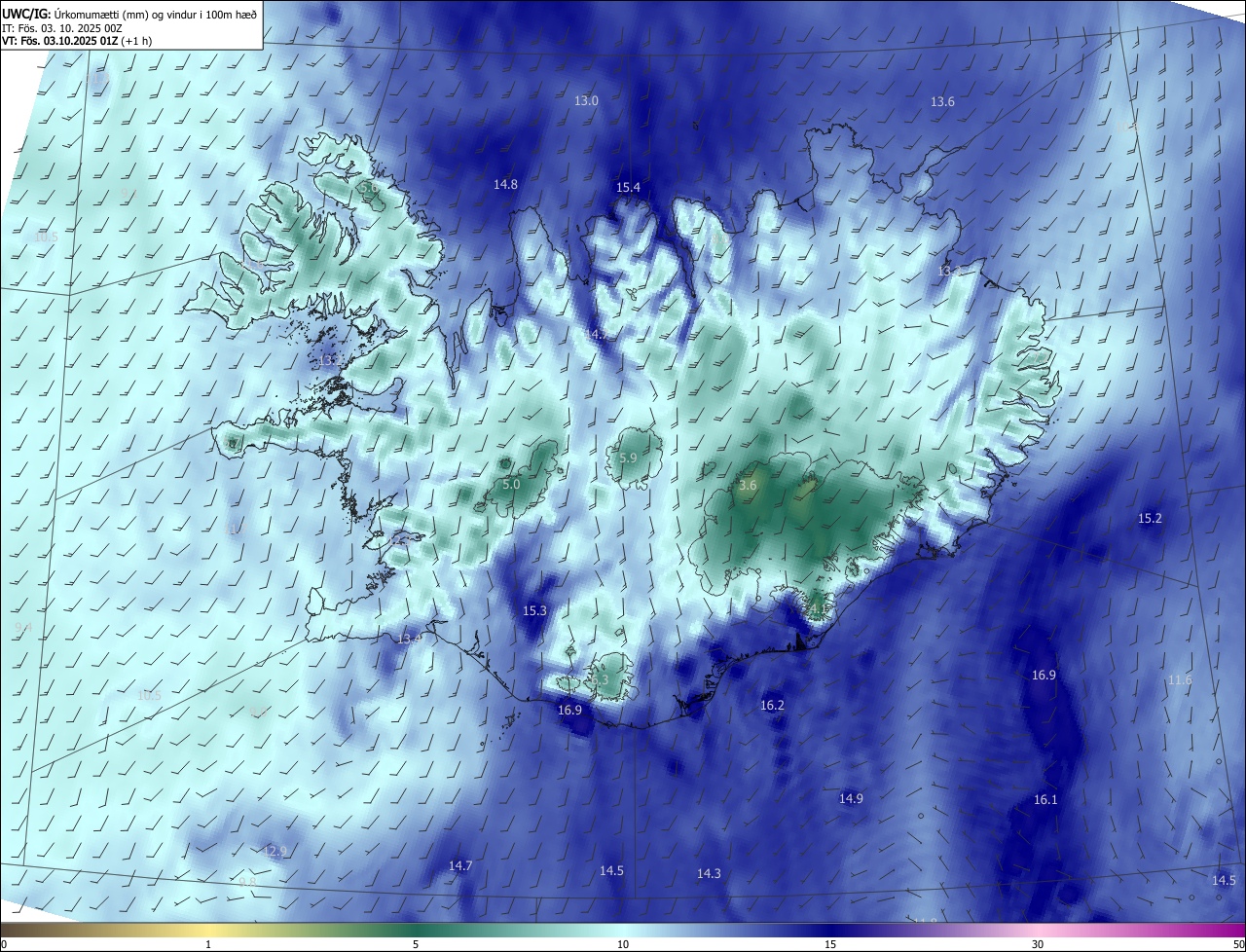Click the 6.3 value on the southern glacier
Screen dimensions: 1246x952
coord(599,680)
